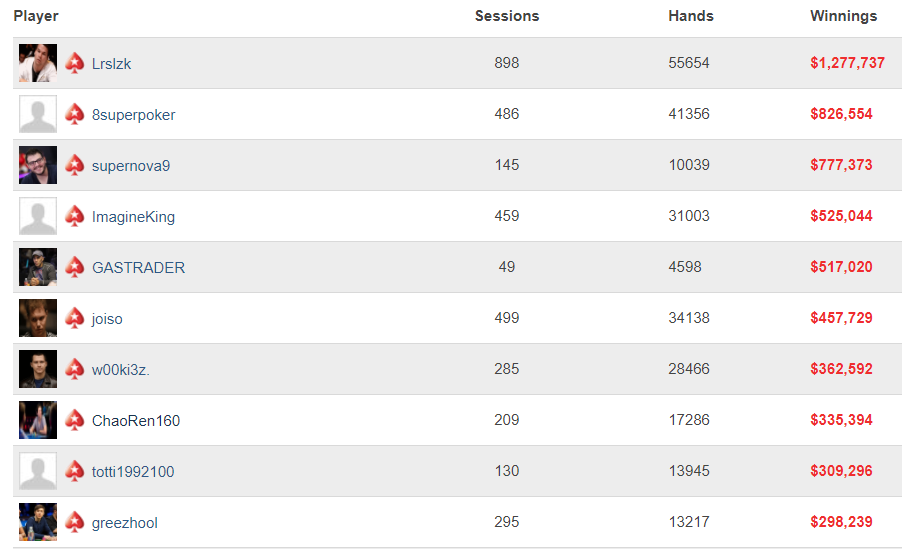Click the spade icon next to ImagineKing
The width and height of the screenshot is (908, 549).
point(74,216)
